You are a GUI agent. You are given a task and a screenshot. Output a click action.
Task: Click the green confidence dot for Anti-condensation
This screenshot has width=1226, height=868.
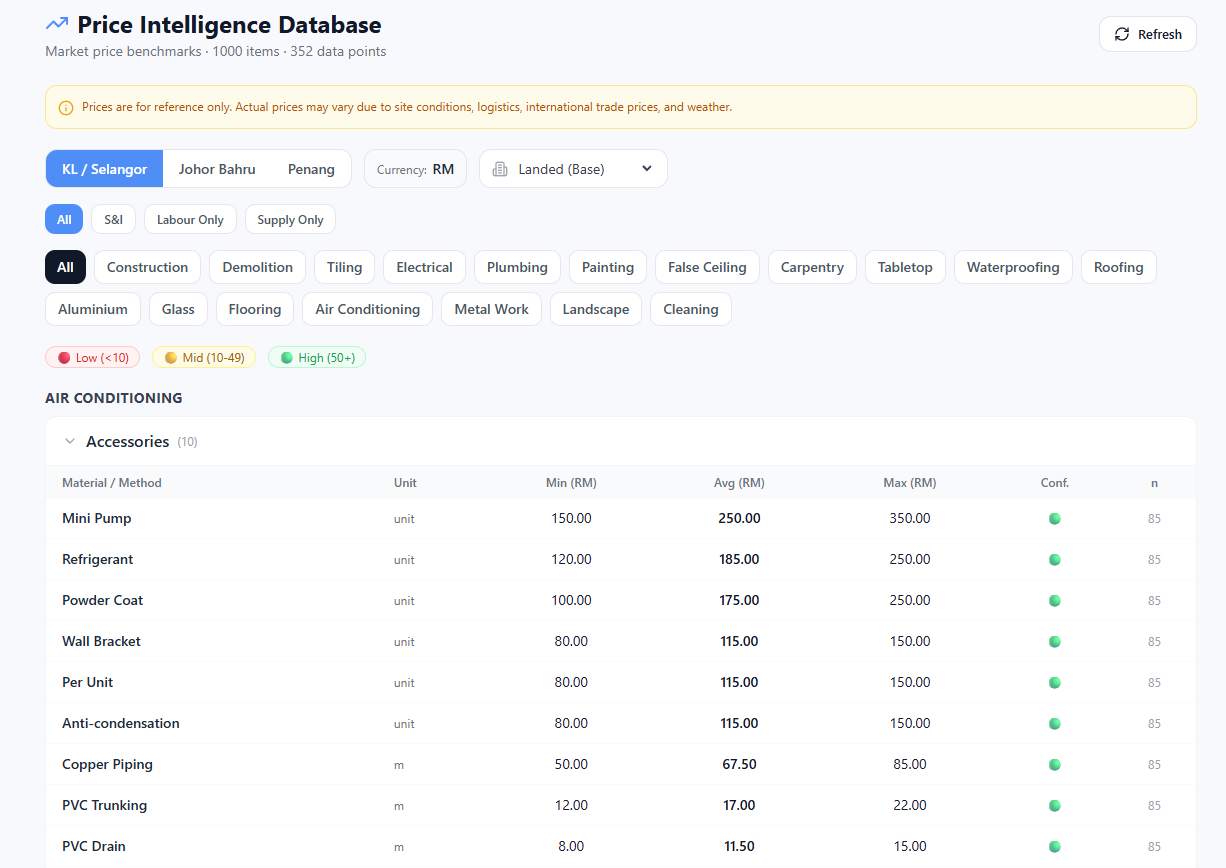[1054, 724]
